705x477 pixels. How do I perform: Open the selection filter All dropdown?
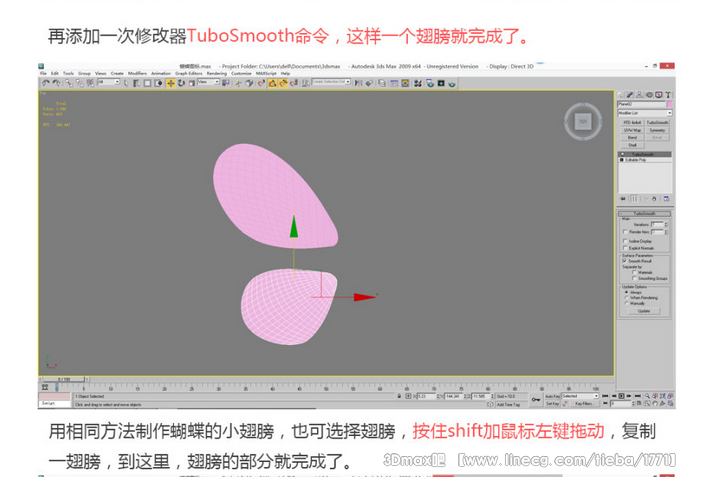109,82
